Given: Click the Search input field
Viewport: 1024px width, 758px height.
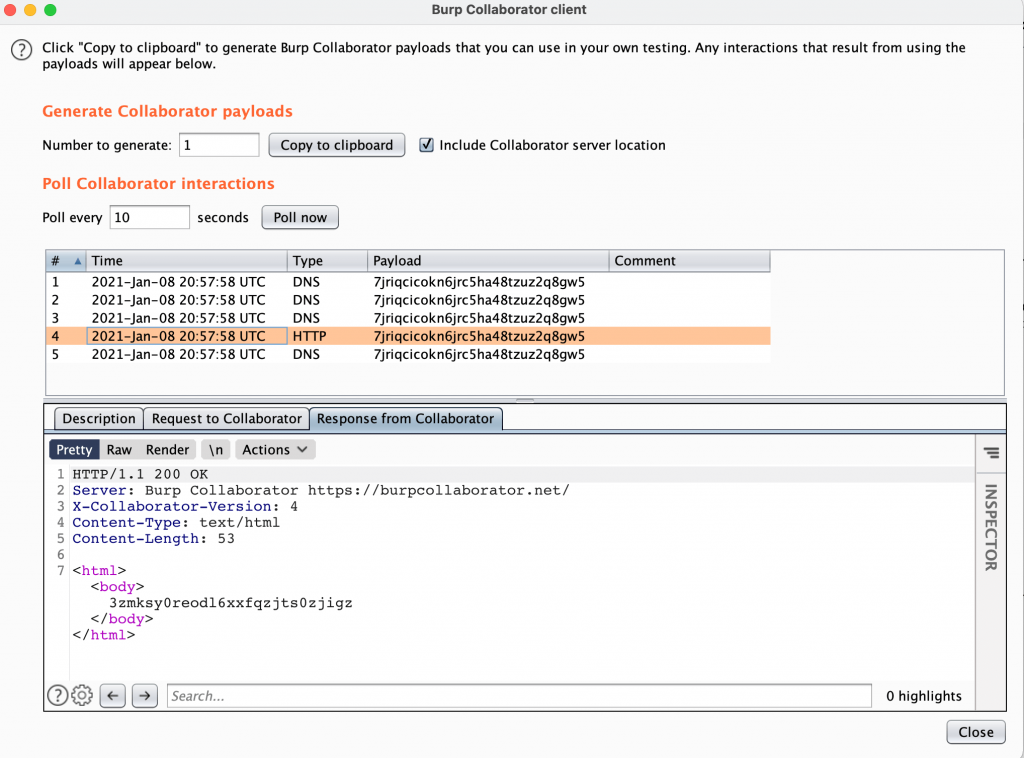Looking at the screenshot, I should 519,696.
